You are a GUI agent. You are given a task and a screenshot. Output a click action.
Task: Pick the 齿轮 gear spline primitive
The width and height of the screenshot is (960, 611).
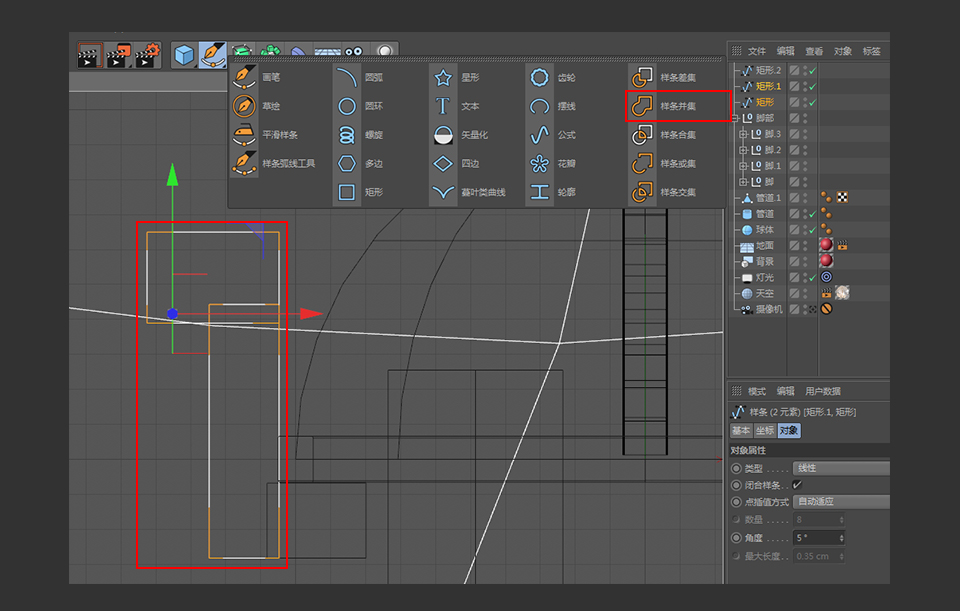[x=568, y=76]
